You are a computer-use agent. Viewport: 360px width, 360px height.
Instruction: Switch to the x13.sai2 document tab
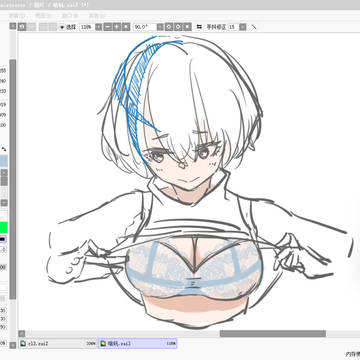(57, 343)
